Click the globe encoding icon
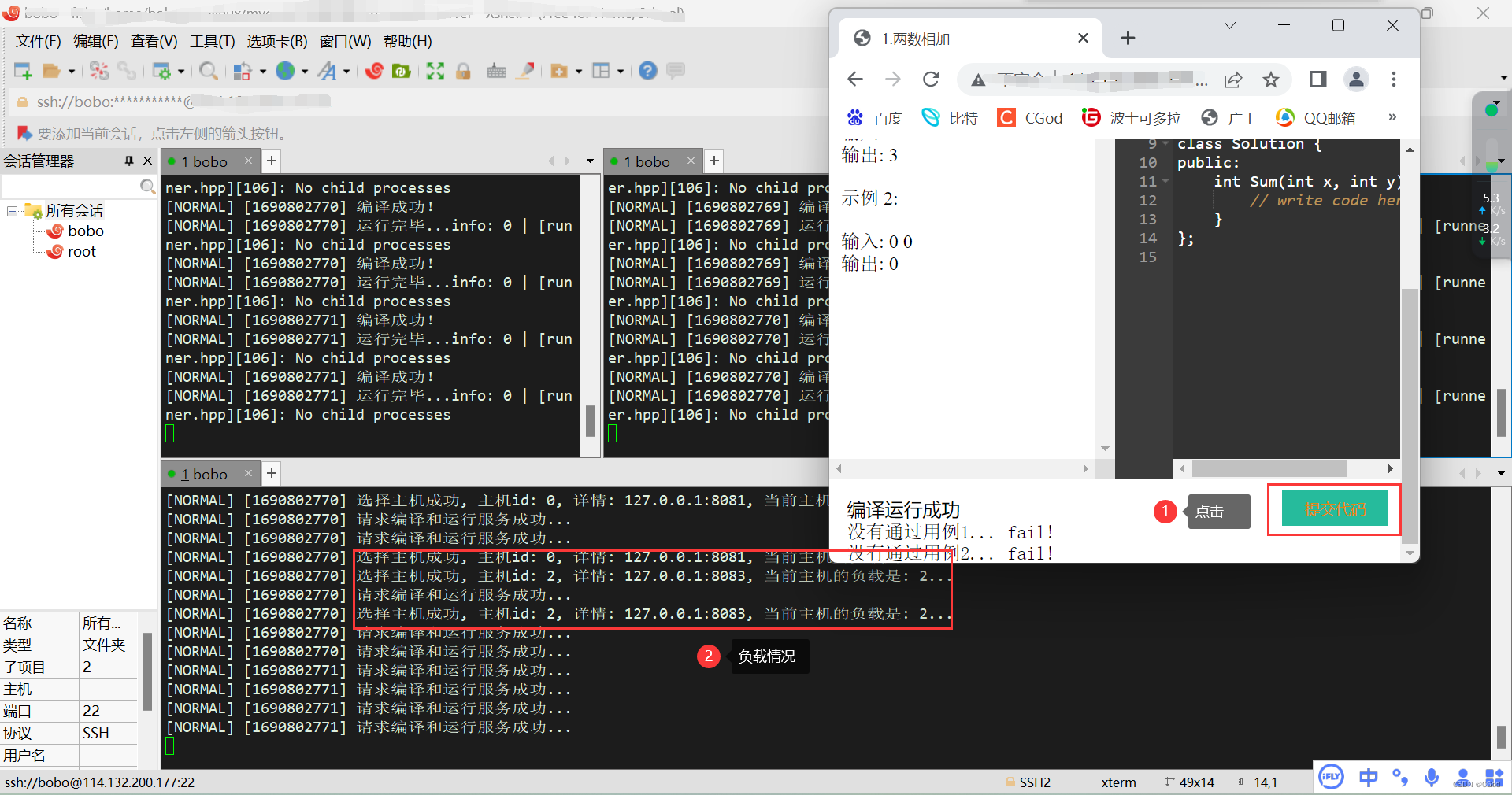 [x=285, y=71]
